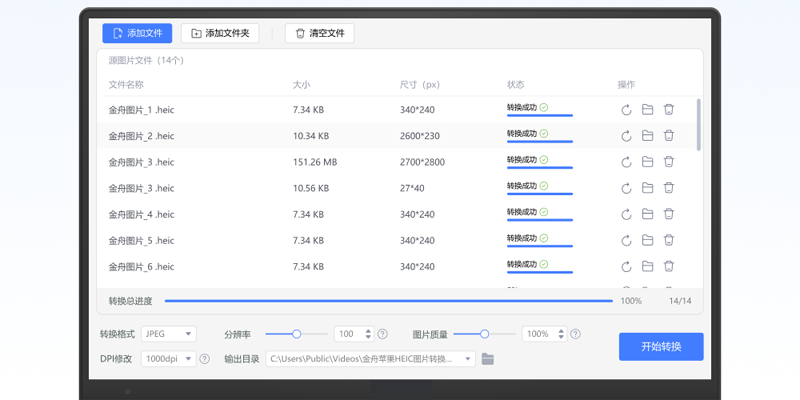Open folder for the 10.56 KB 金舟图片_3

(x=647, y=188)
